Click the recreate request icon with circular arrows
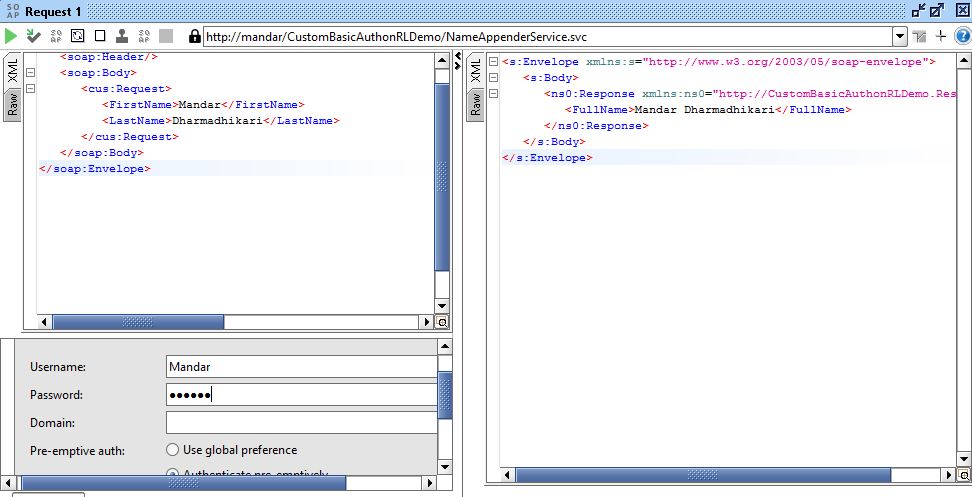 pos(77,36)
